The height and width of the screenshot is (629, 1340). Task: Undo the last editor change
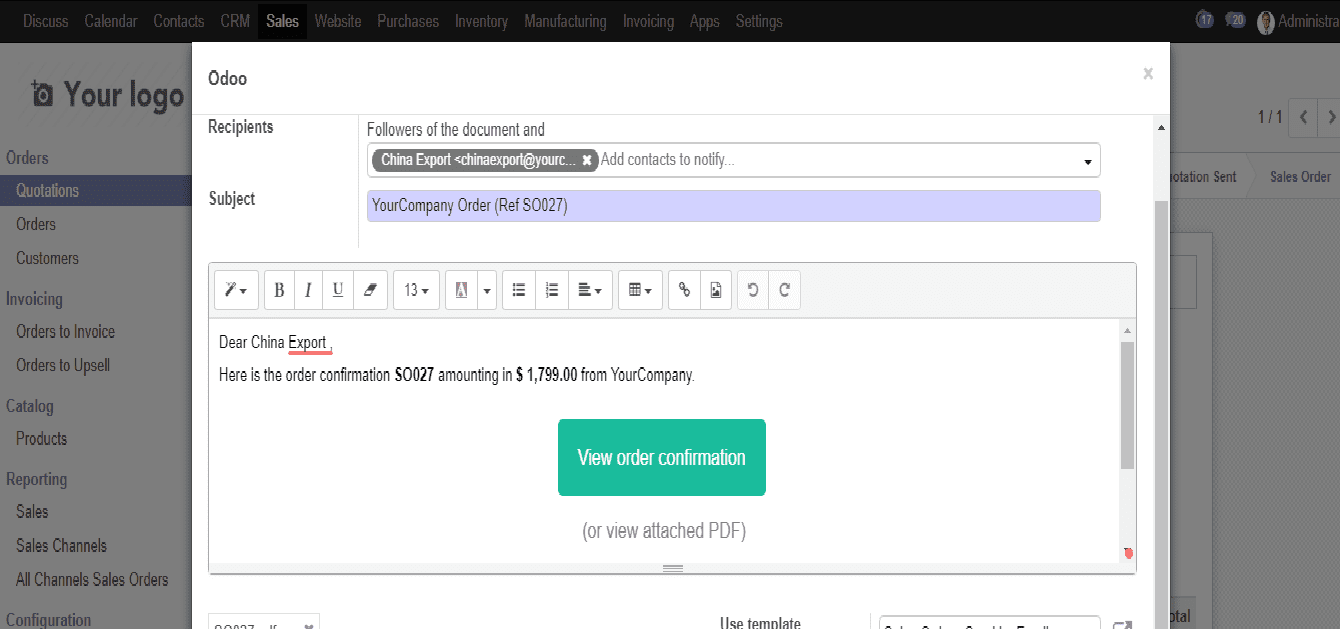point(753,290)
